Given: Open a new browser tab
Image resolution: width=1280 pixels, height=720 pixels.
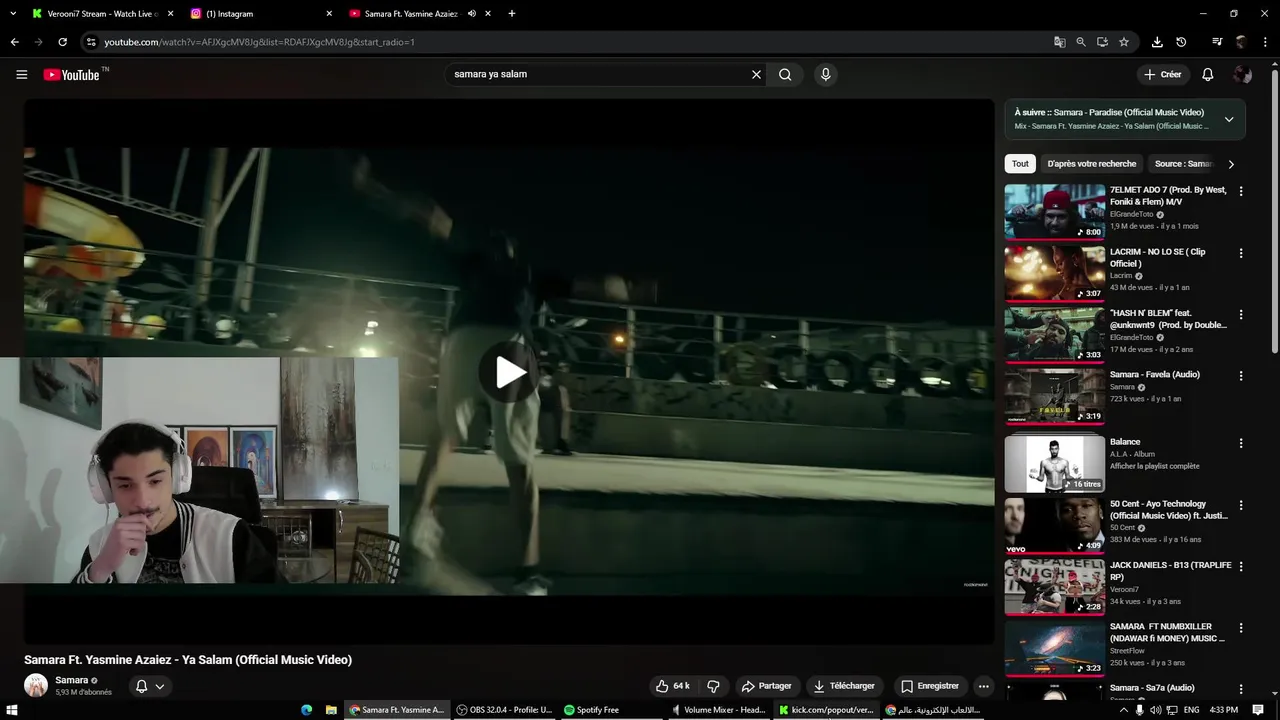Looking at the screenshot, I should pos(512,14).
